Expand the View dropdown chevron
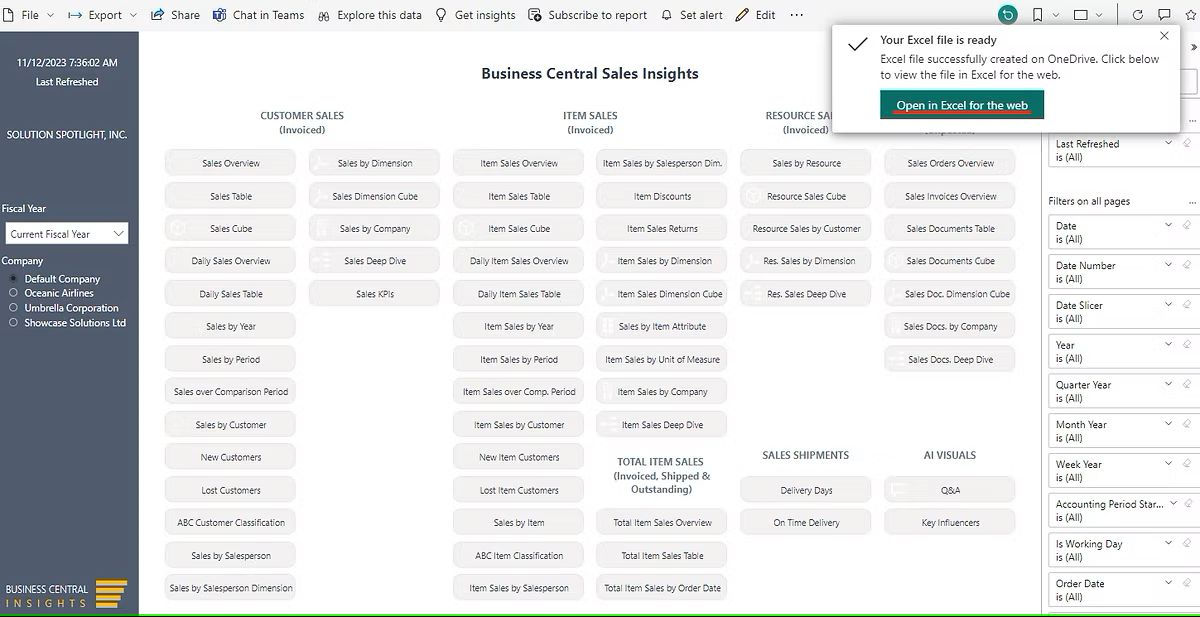 [1100, 15]
